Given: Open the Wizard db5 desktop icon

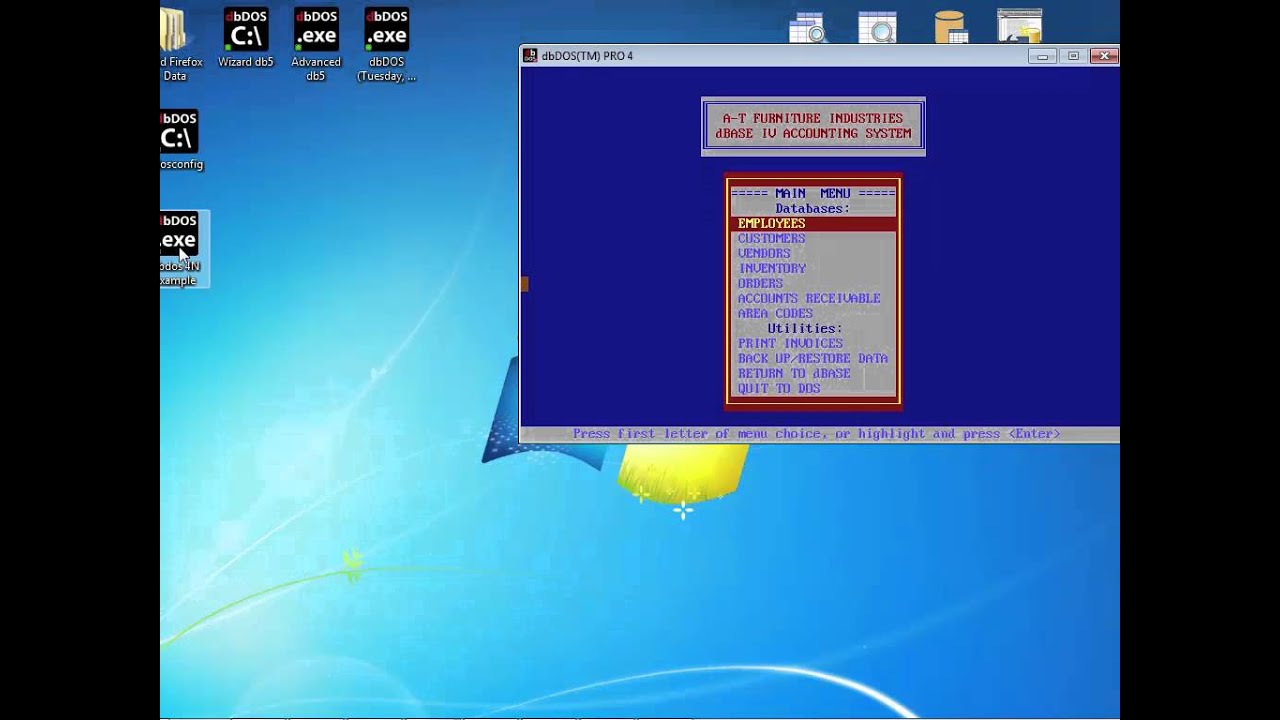Looking at the screenshot, I should click(246, 38).
